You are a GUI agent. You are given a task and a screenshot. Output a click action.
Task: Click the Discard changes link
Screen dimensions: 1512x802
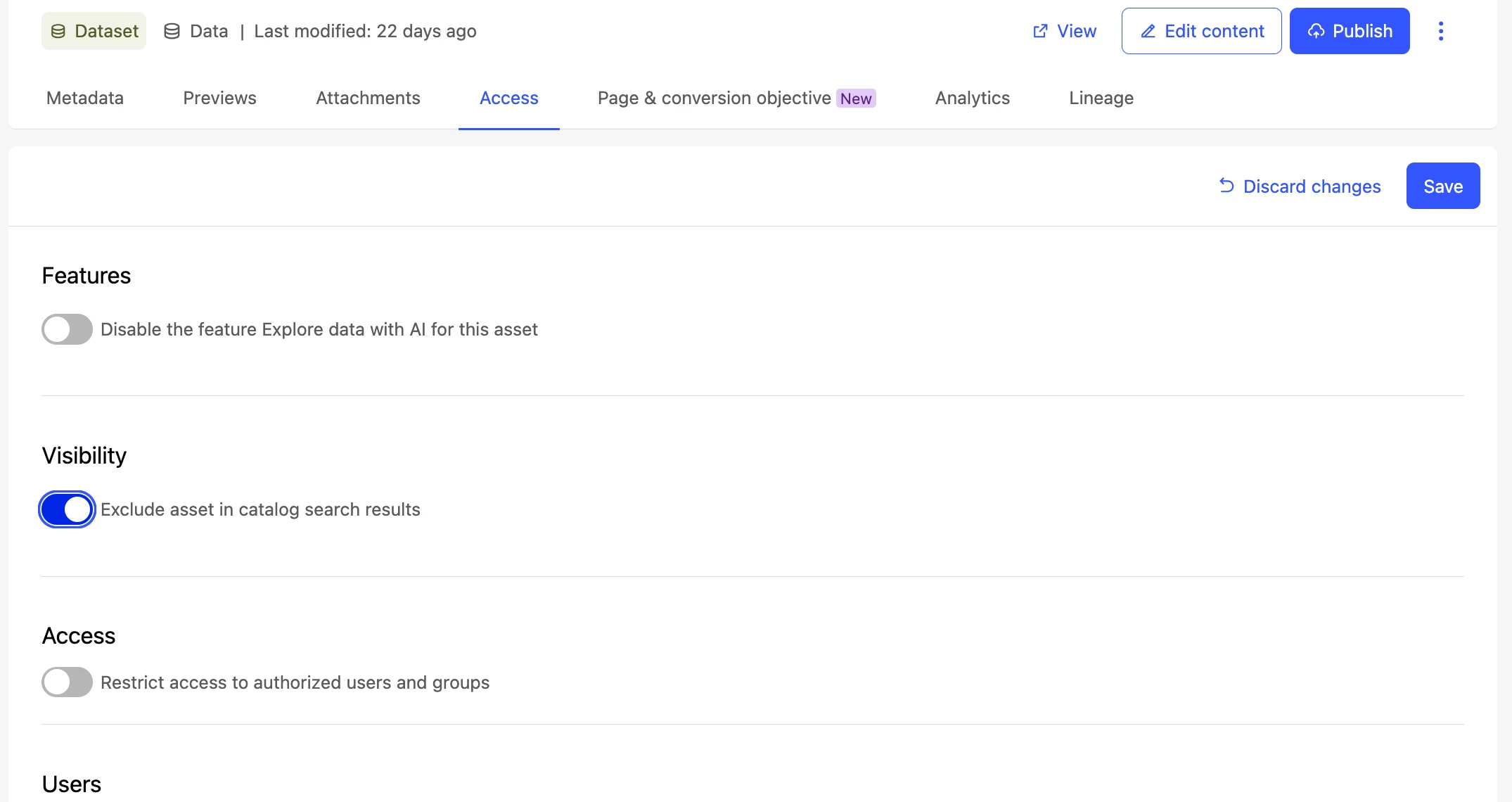tap(1312, 186)
